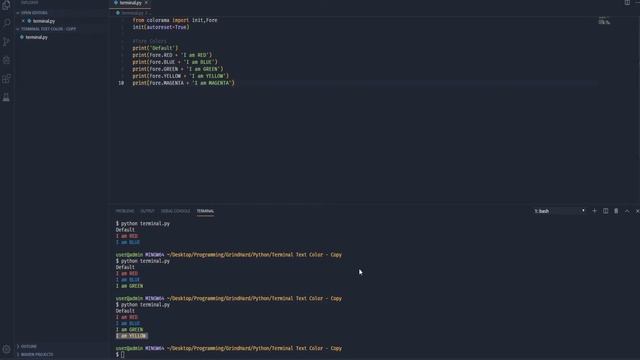This screenshot has height=360, width=640.
Task: Select terminal.py in Open Editors list
Action: pyautogui.click(x=44, y=21)
